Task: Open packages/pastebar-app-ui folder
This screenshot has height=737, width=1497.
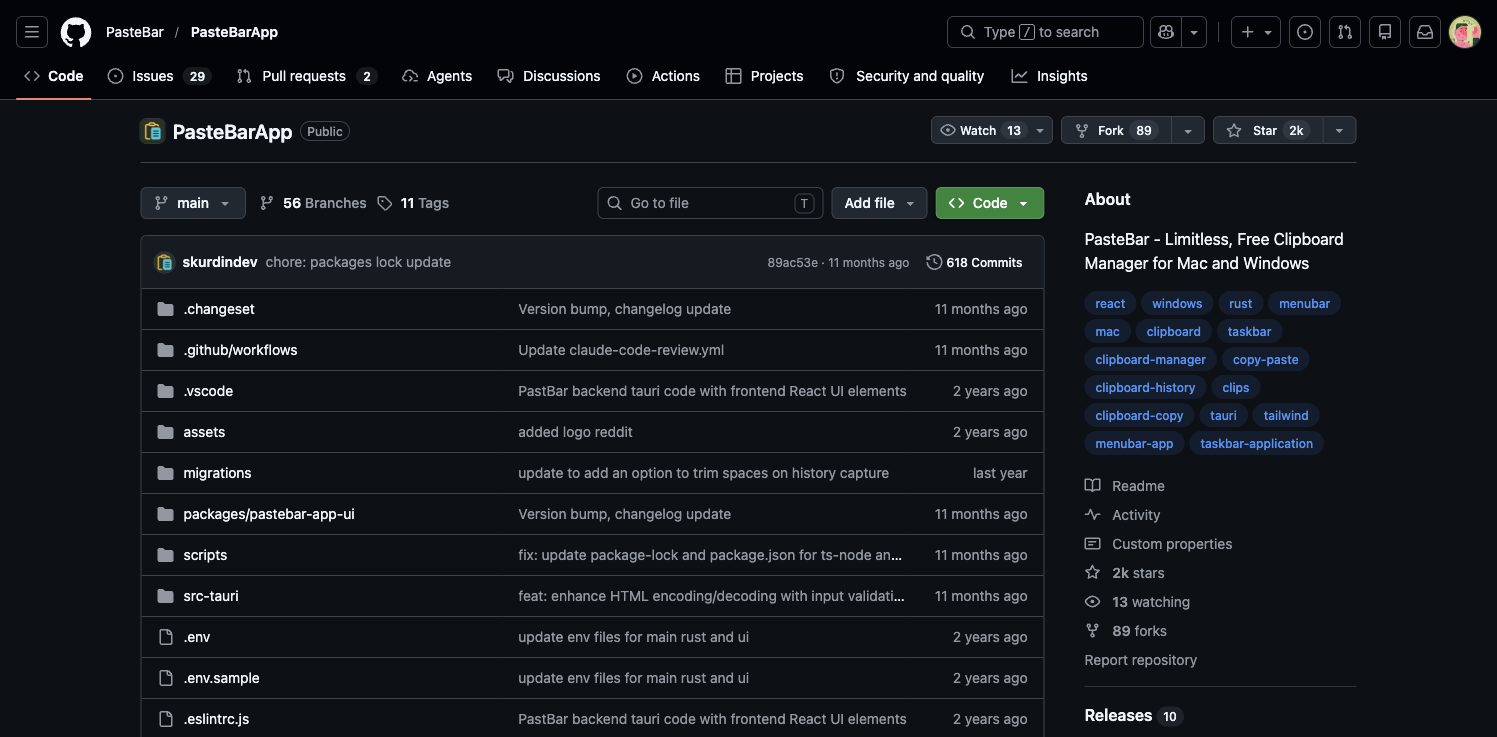Action: [269, 514]
